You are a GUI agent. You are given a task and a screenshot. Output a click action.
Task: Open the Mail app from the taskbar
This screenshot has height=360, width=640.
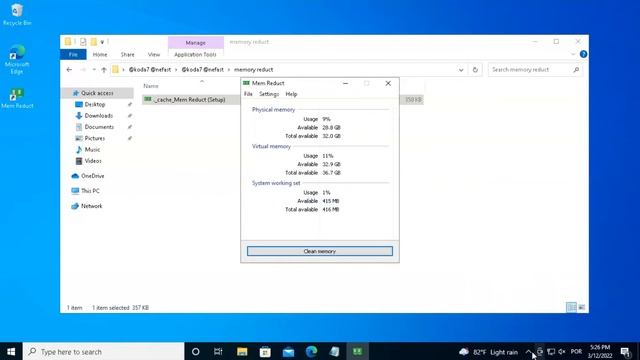click(288, 351)
